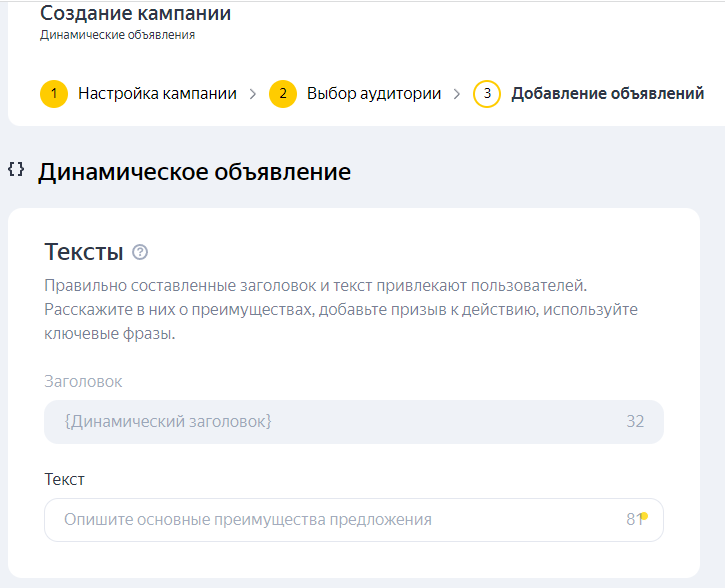The width and height of the screenshot is (725, 588).
Task: Open the Выбор аудитории step
Action: (374, 94)
